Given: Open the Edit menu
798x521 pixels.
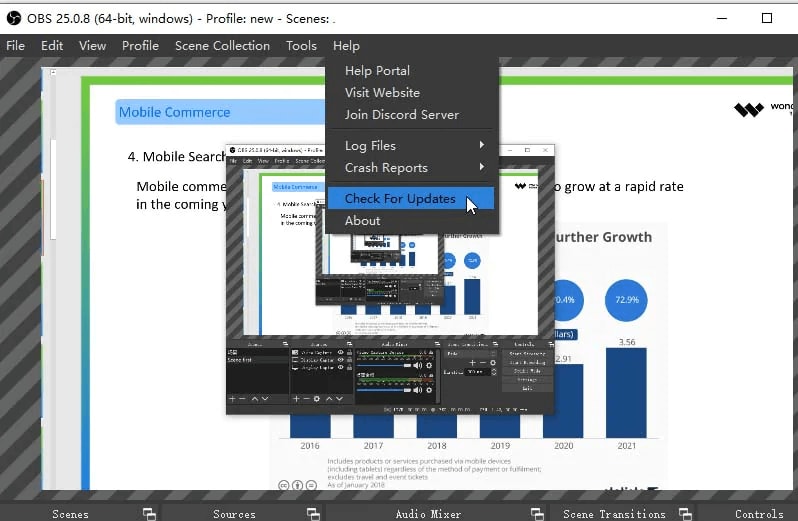Looking at the screenshot, I should [52, 46].
